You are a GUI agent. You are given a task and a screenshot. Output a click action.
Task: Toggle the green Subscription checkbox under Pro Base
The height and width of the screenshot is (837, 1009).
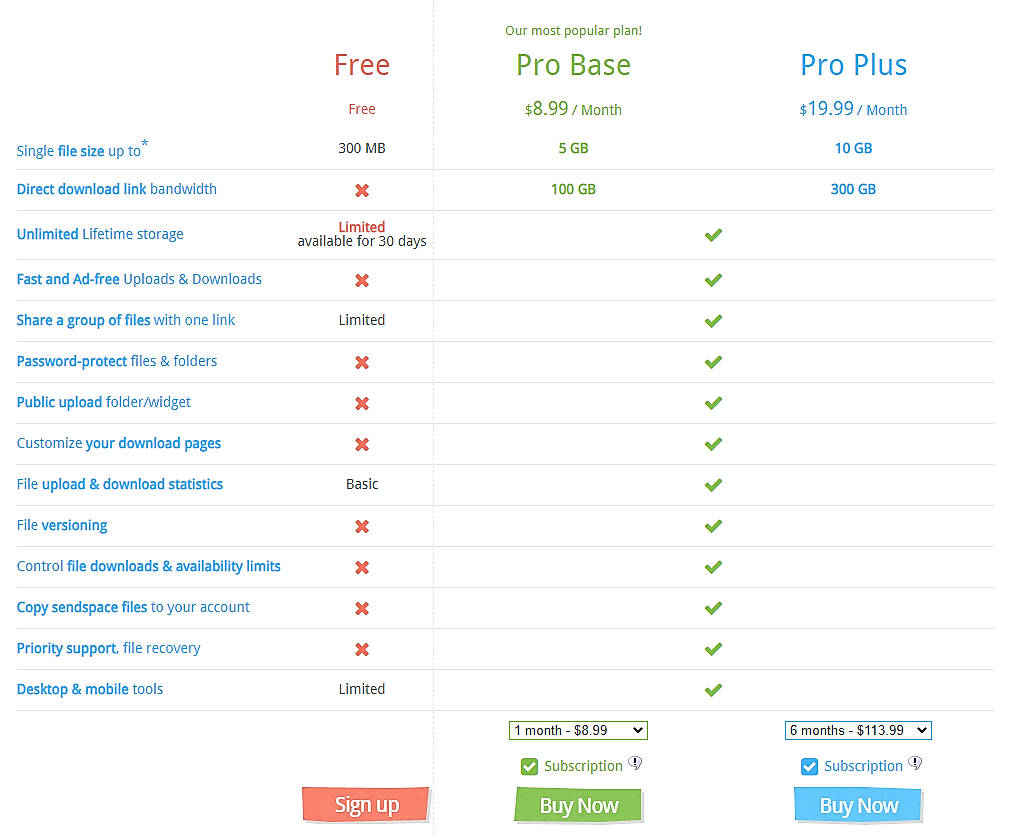[528, 766]
